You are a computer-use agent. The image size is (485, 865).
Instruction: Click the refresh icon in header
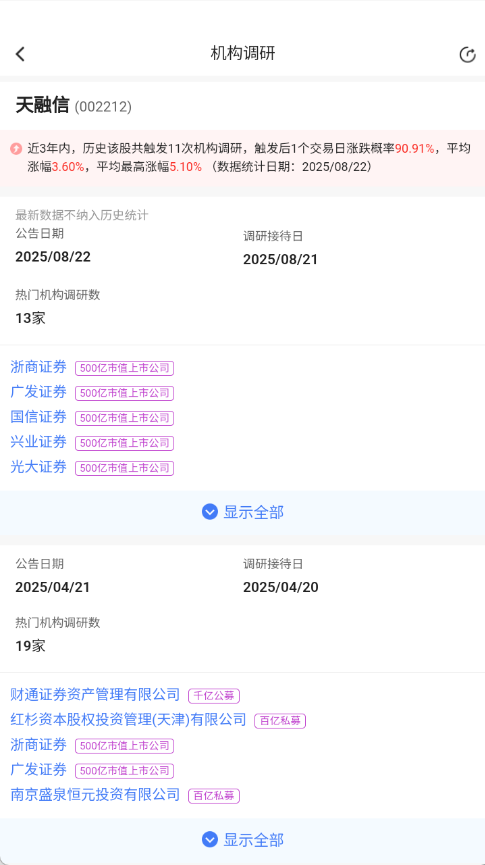coord(467,55)
